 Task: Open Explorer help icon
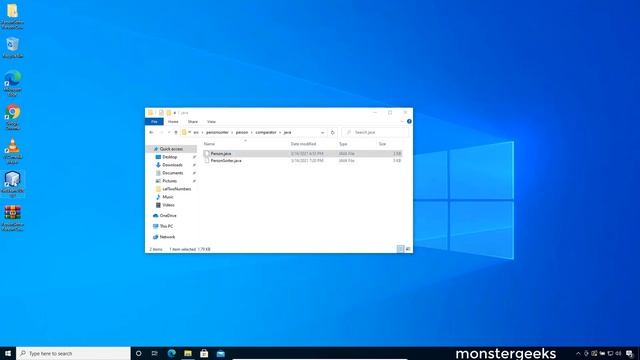(409, 121)
